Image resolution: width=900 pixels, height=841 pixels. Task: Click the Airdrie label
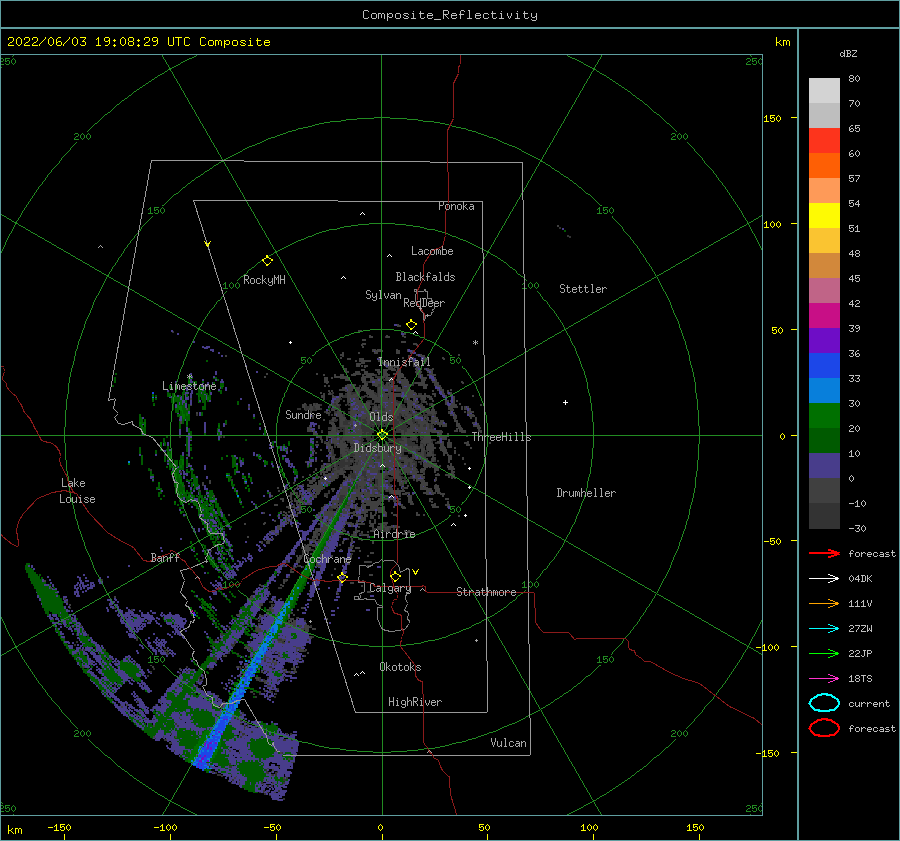(394, 534)
